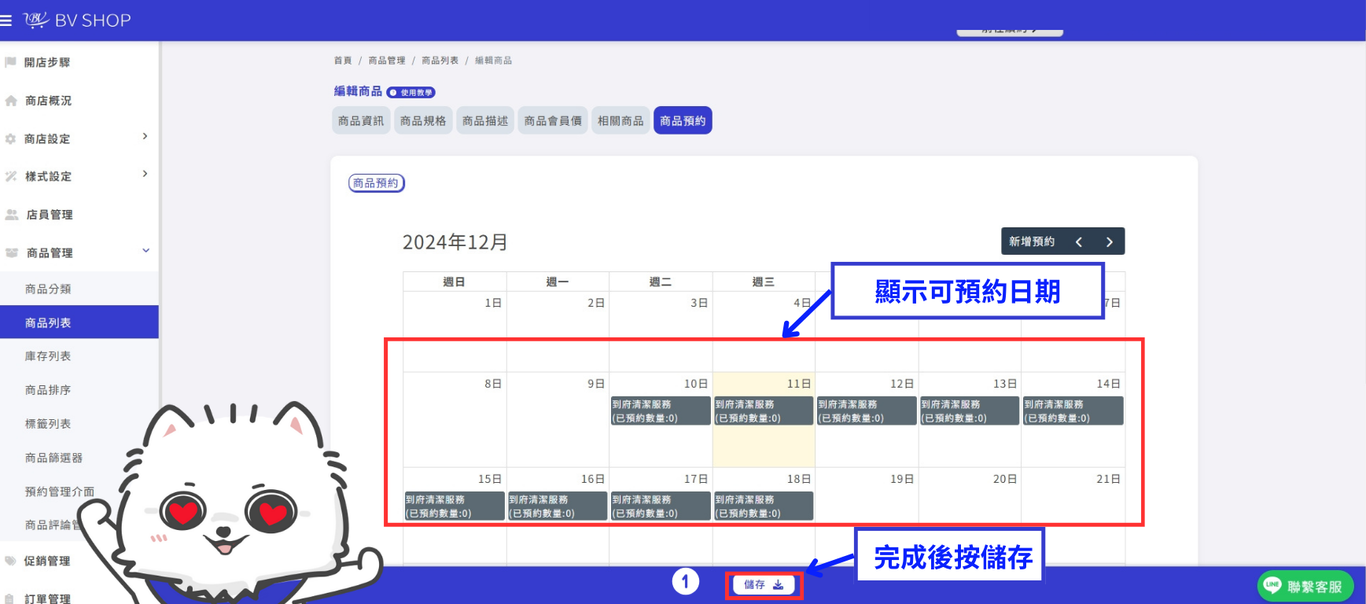Click the 儲存 save button

click(764, 585)
